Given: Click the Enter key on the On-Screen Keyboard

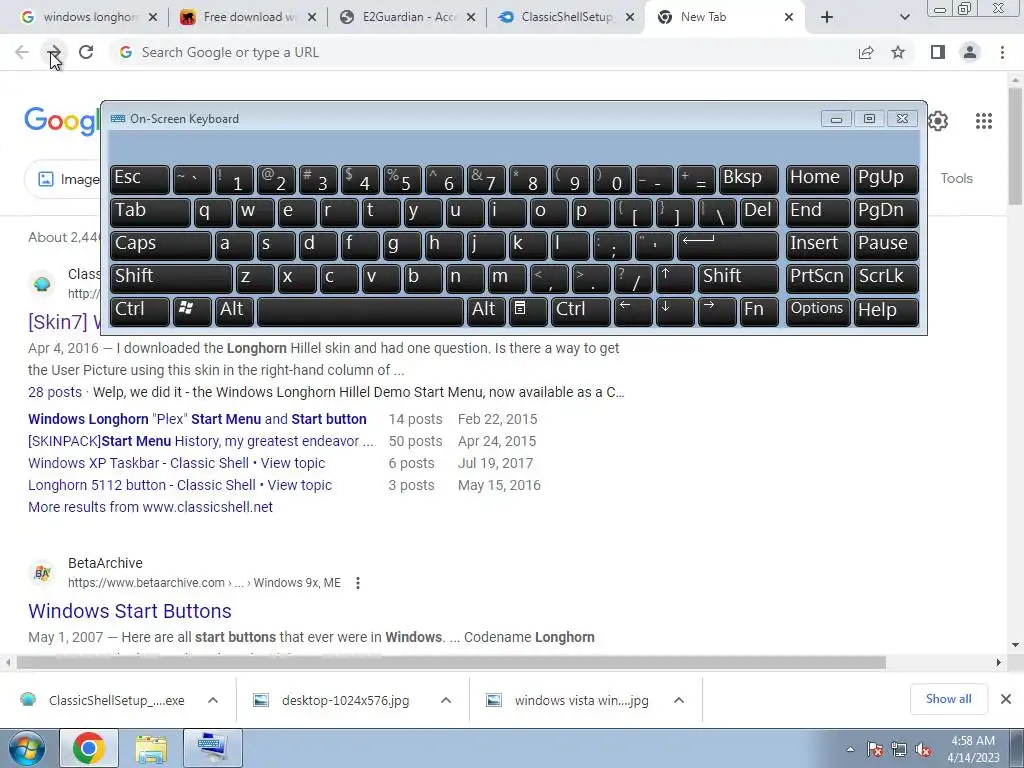Looking at the screenshot, I should [728, 246].
